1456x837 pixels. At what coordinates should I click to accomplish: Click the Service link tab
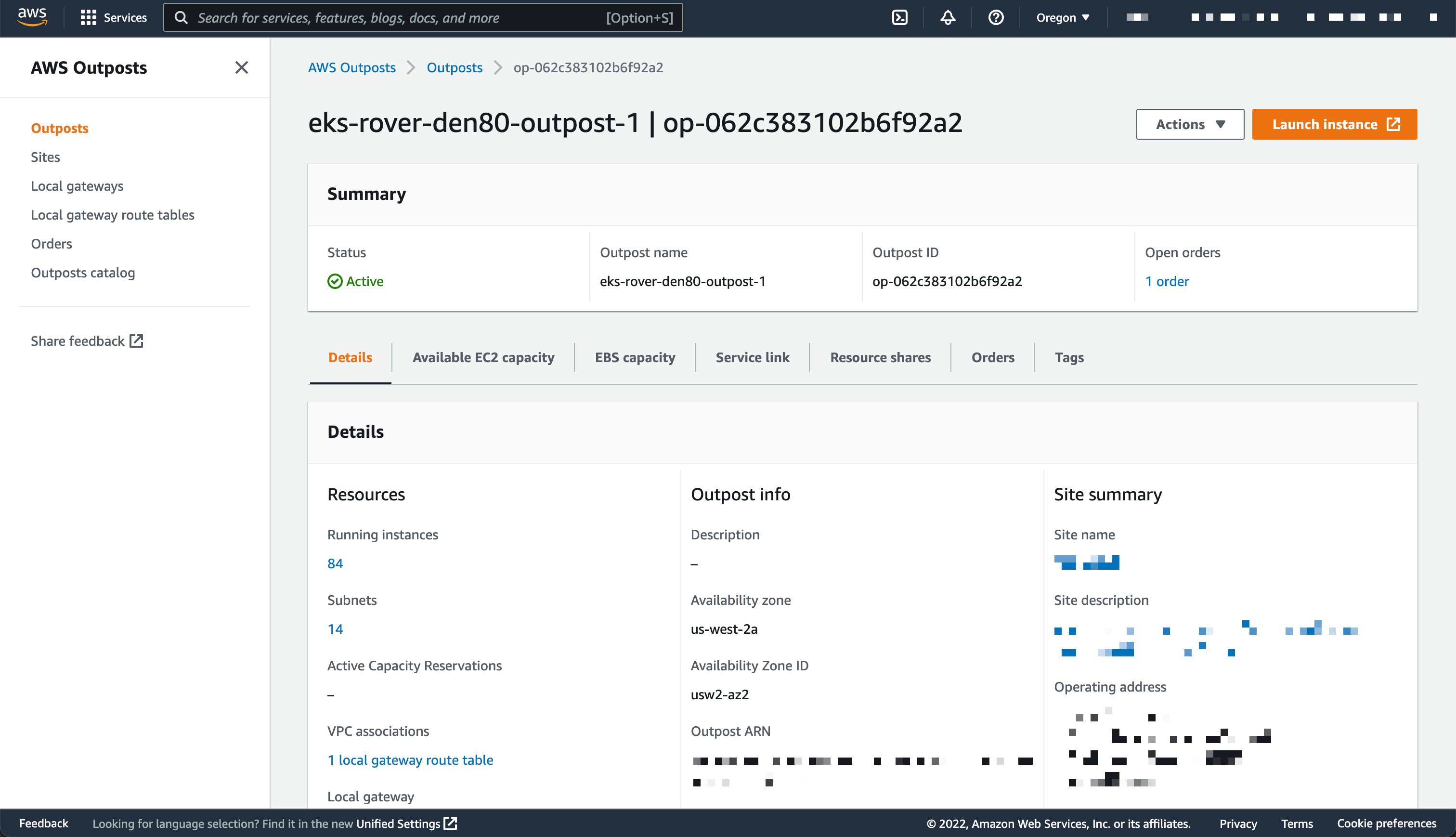[x=752, y=357]
